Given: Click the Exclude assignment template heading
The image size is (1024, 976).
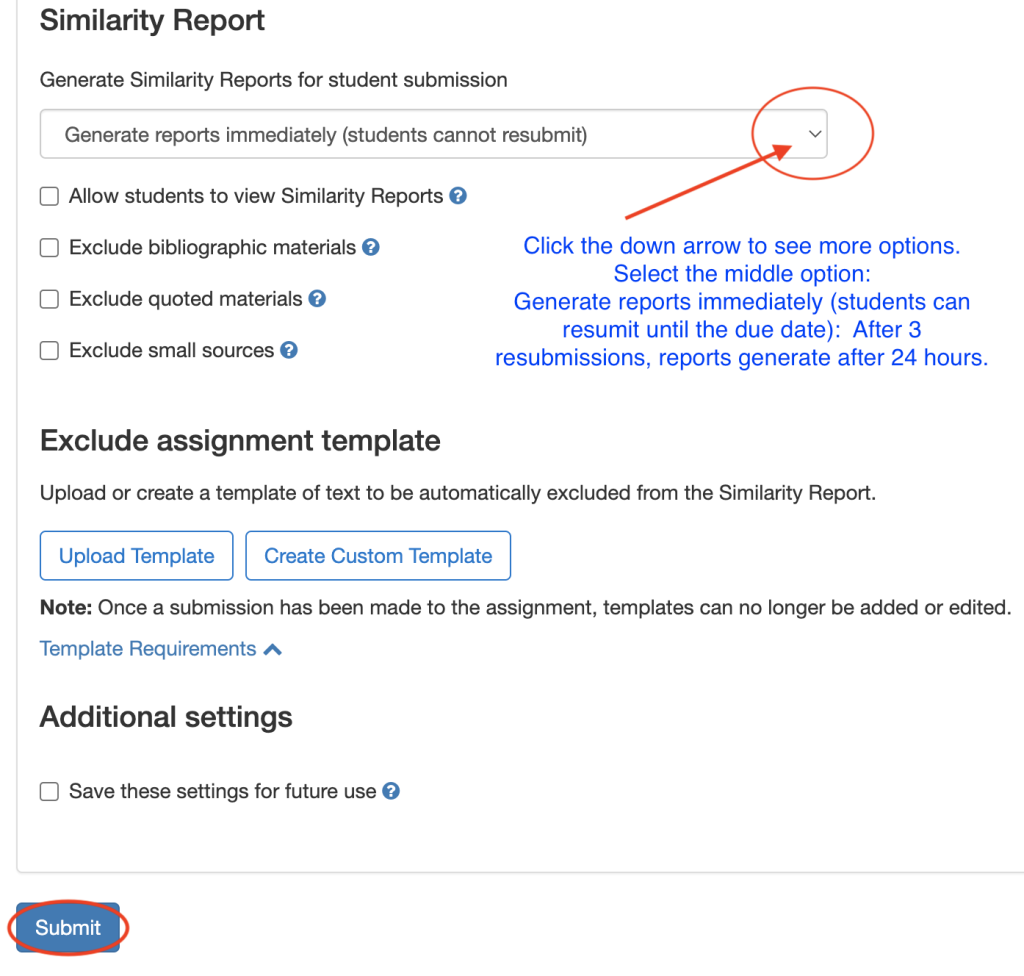Looking at the screenshot, I should pyautogui.click(x=240, y=441).
